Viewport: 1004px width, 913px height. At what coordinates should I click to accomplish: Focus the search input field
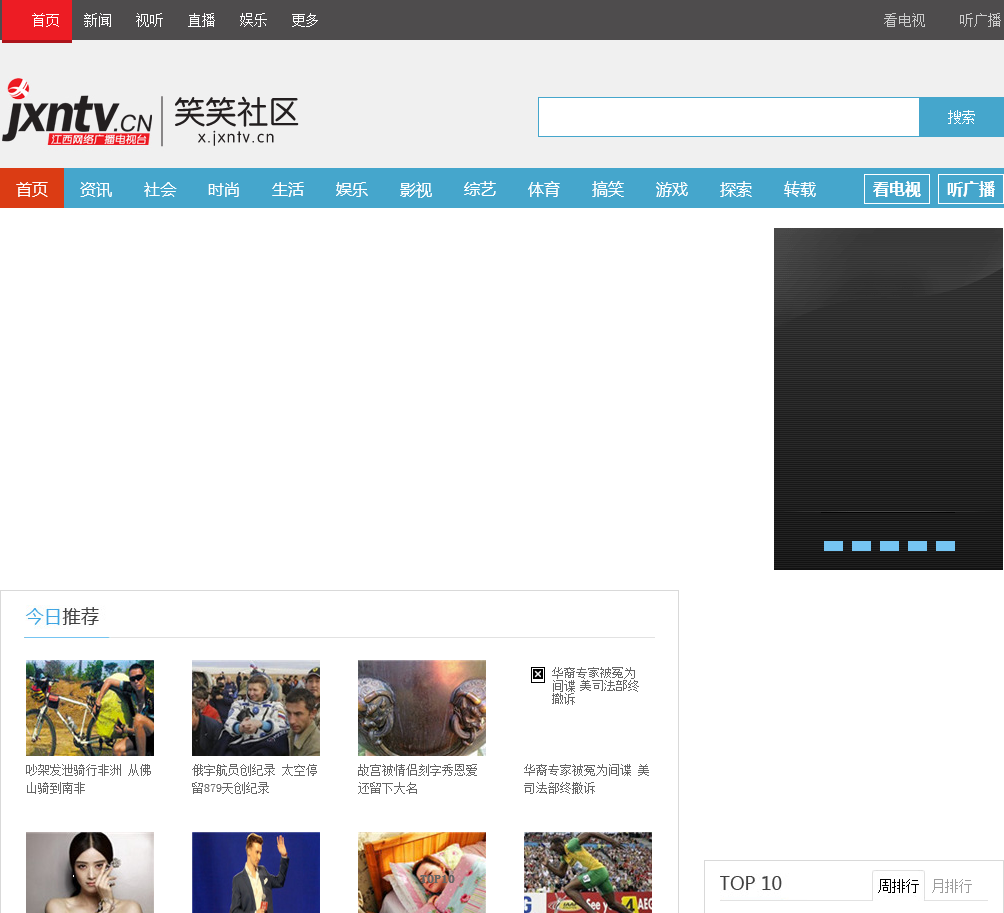pyautogui.click(x=729, y=117)
